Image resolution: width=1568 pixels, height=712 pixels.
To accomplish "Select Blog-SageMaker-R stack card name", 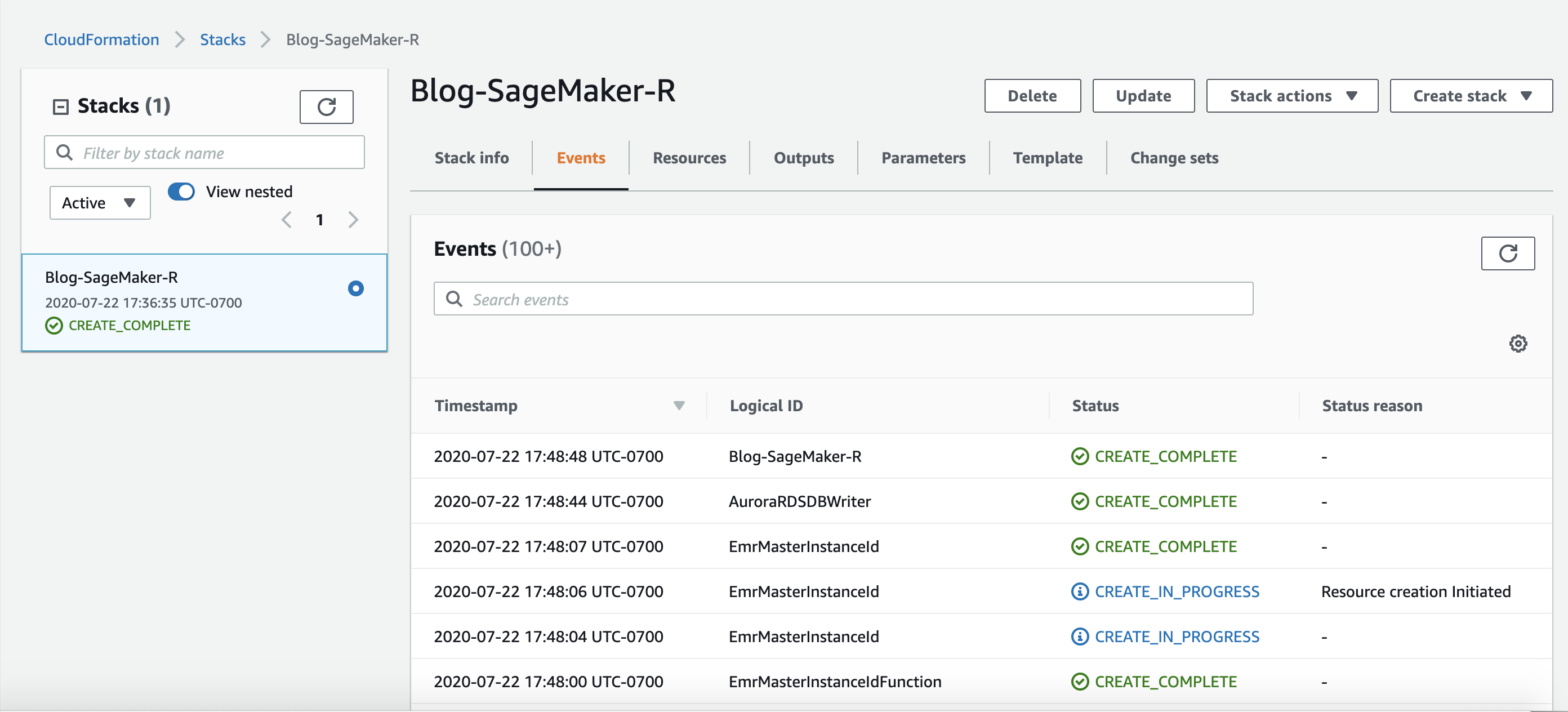I will point(112,278).
